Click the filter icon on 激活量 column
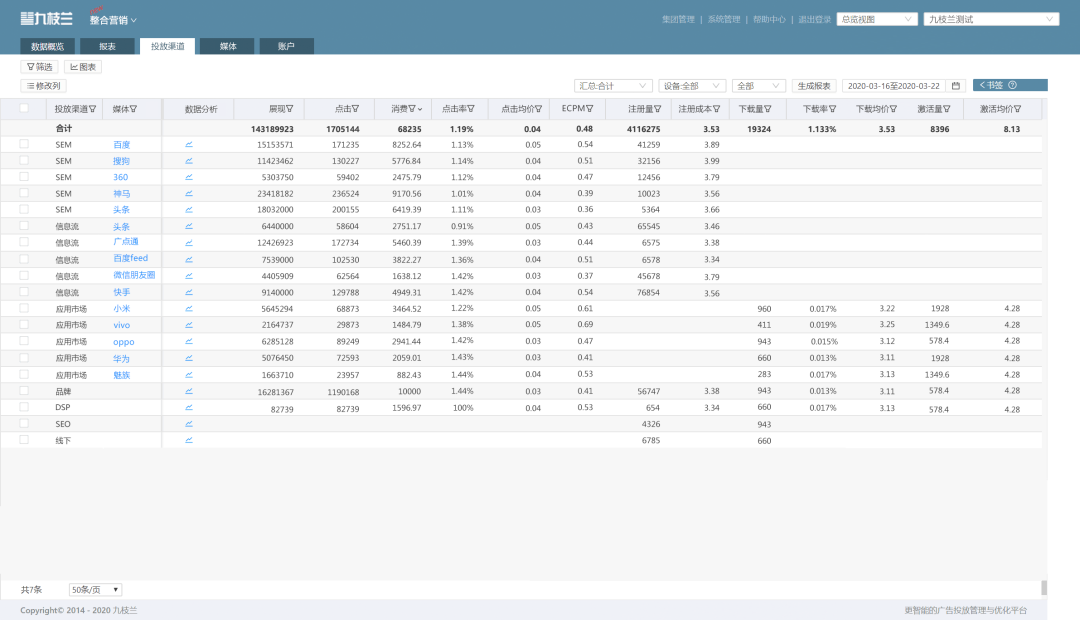The width and height of the screenshot is (1080, 620). pos(947,109)
